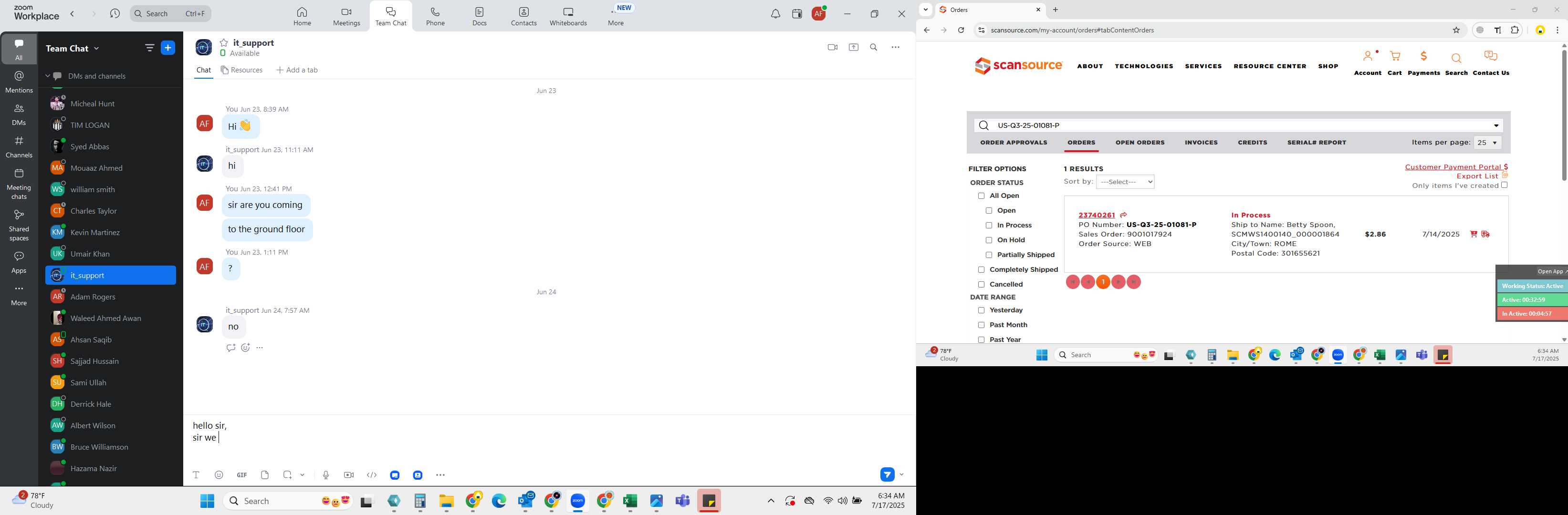Open the chat filter icon beside Team Chat
This screenshot has width=1568, height=515.
(149, 48)
